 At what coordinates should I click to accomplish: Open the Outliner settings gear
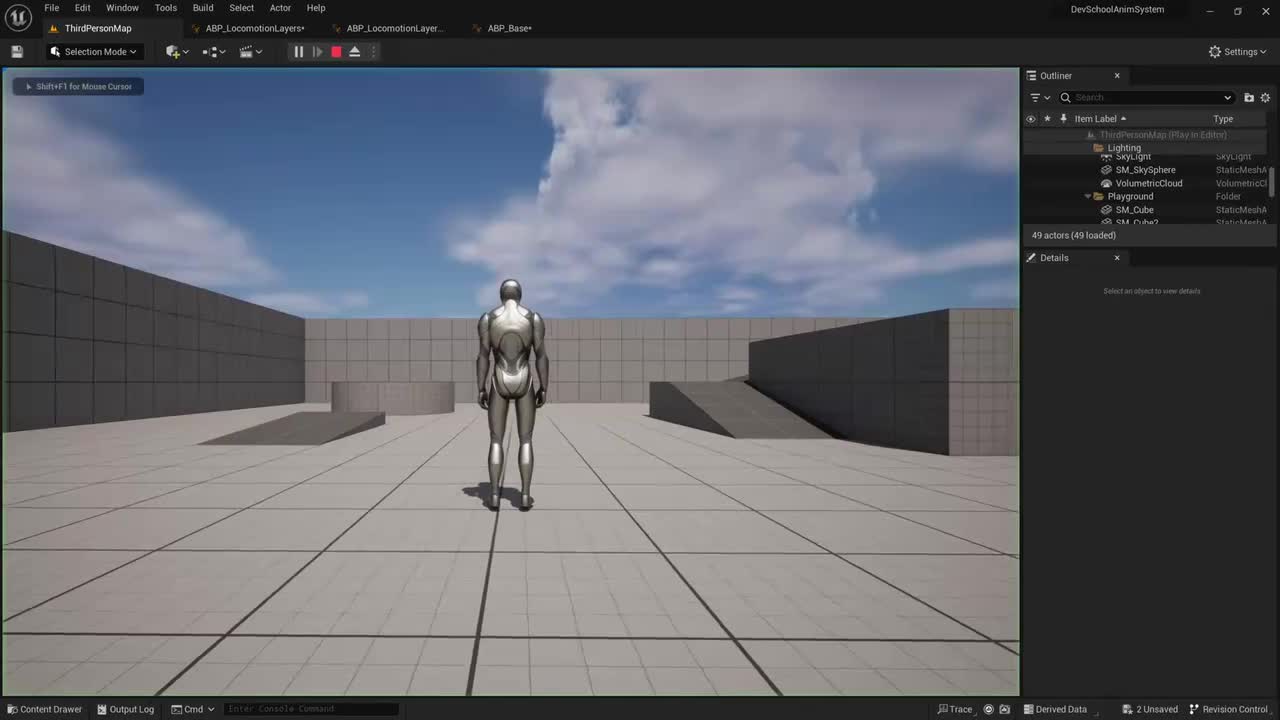(x=1265, y=98)
